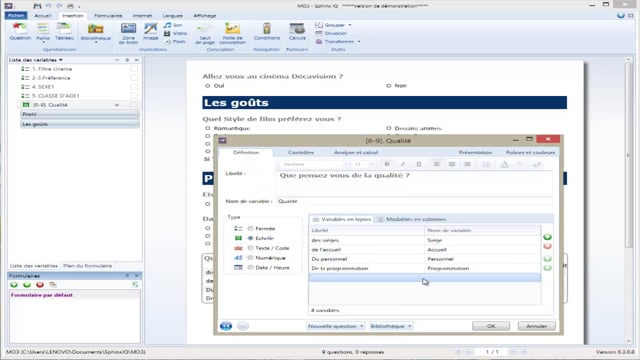Open the Analyse et calcul tab
This screenshot has height=360, width=640.
(x=356, y=152)
